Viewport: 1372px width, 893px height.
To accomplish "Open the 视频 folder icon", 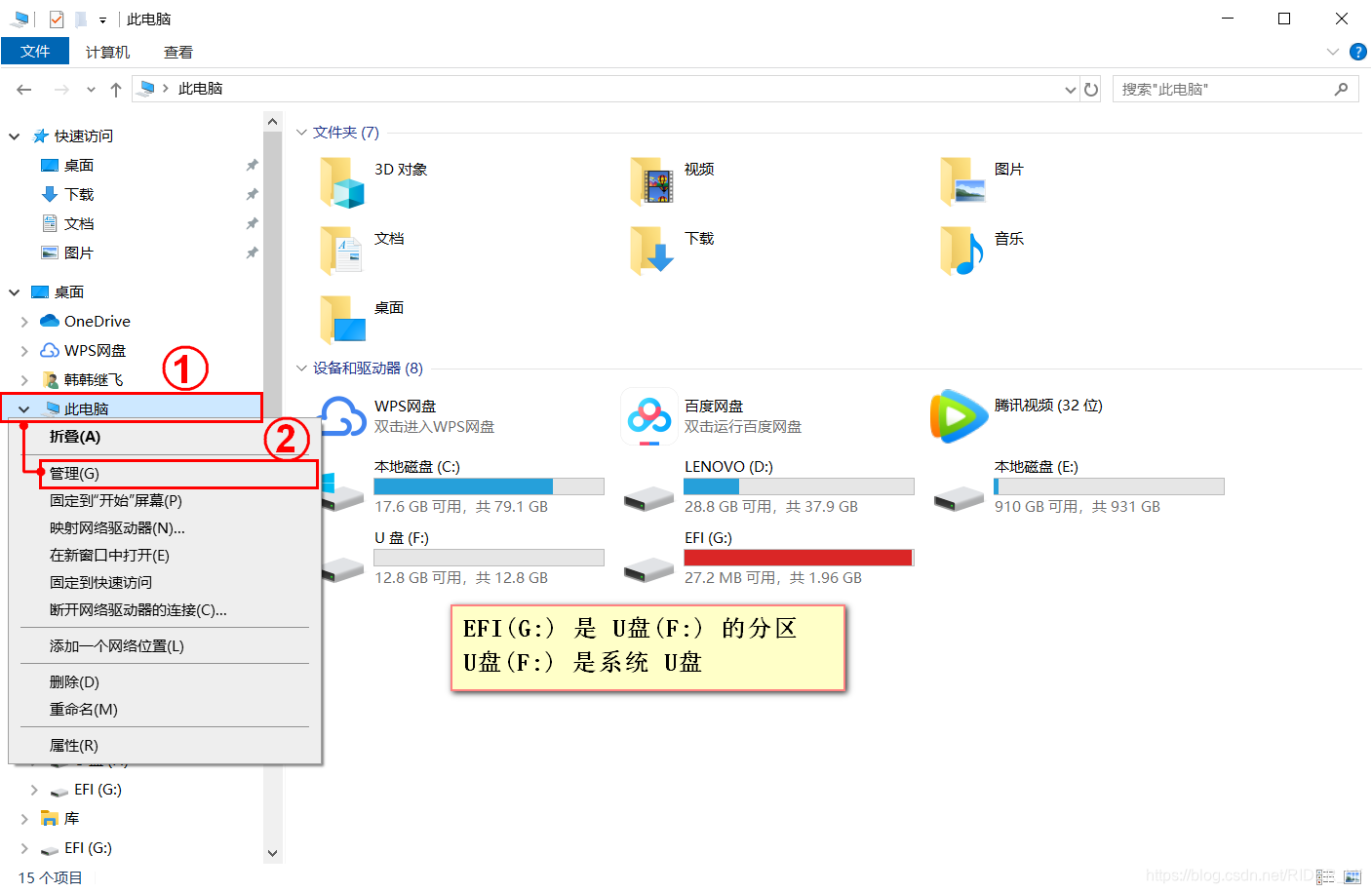I will point(652,182).
